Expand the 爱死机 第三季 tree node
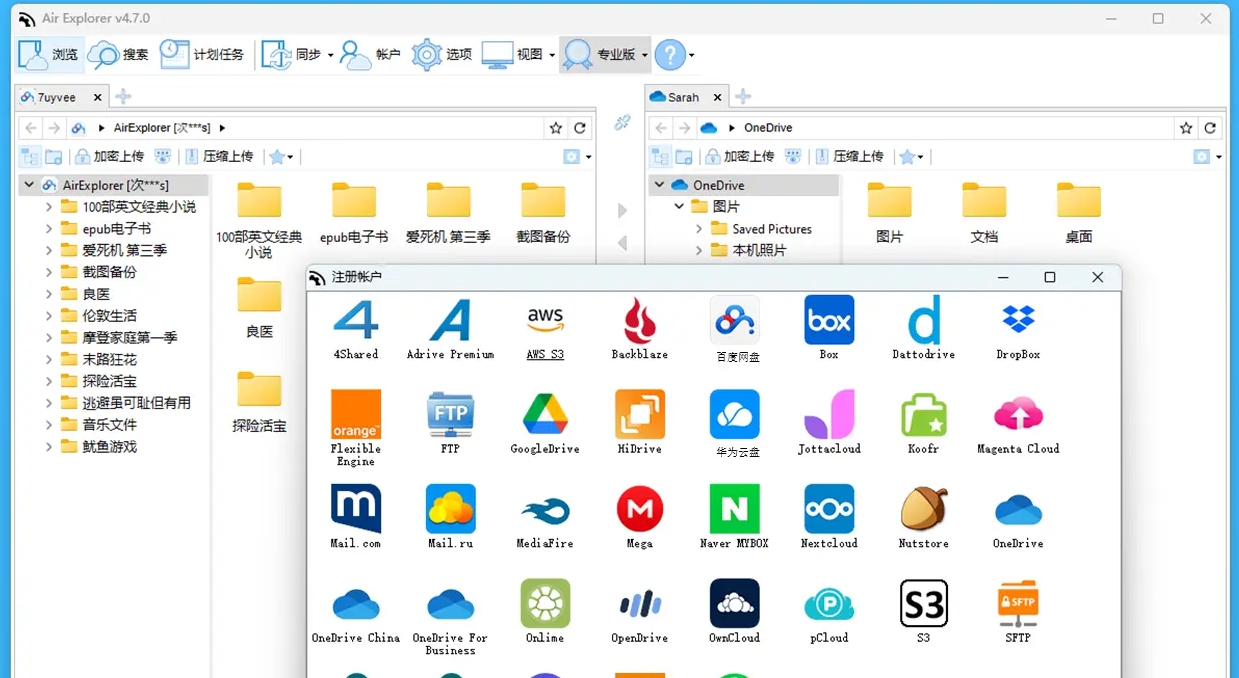Viewport: 1239px width, 678px height. coord(49,250)
